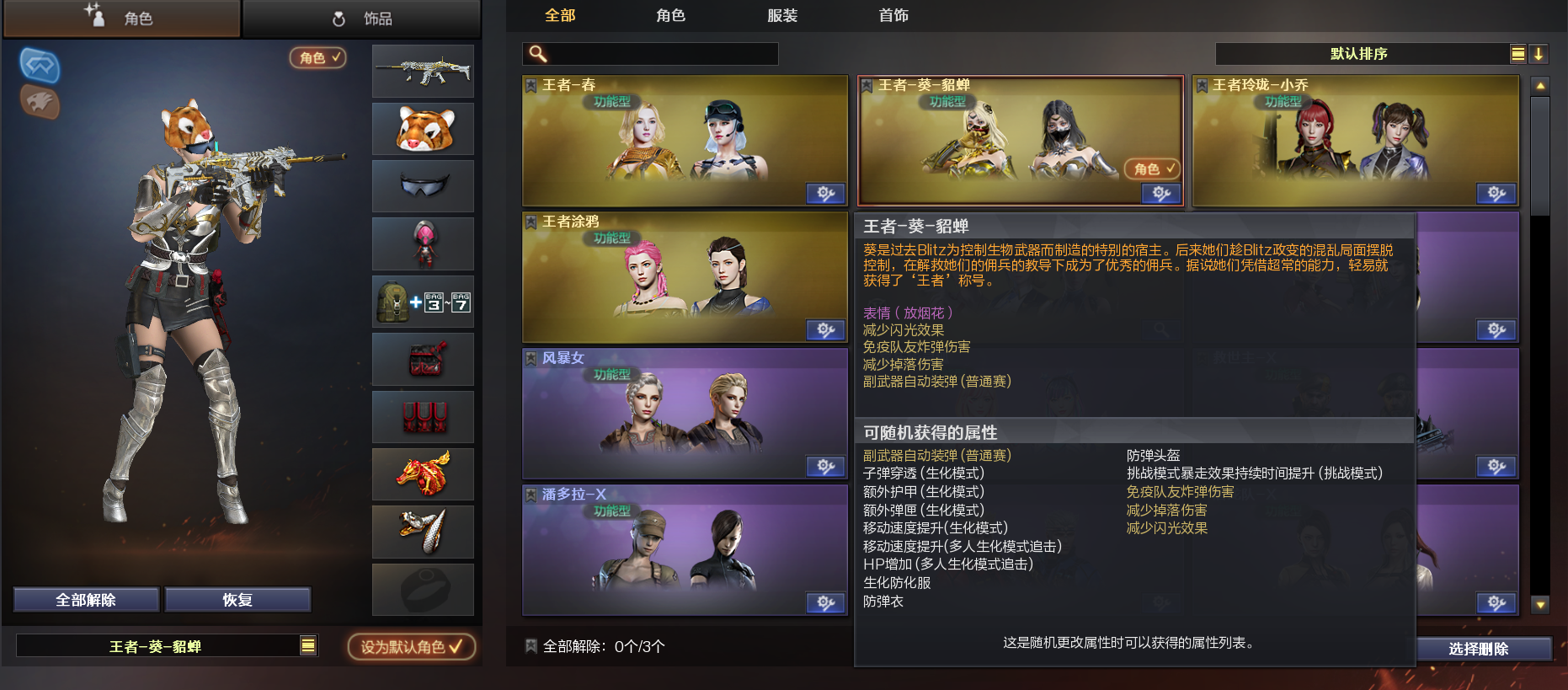Open gear settings on 王者-春 card

[825, 194]
